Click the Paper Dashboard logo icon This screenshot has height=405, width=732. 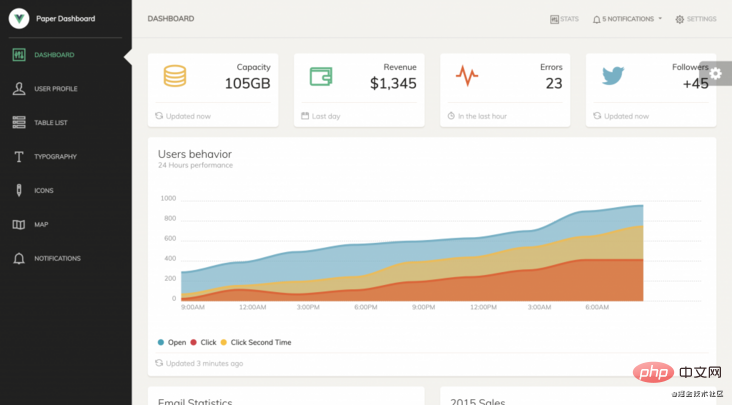[x=19, y=19]
